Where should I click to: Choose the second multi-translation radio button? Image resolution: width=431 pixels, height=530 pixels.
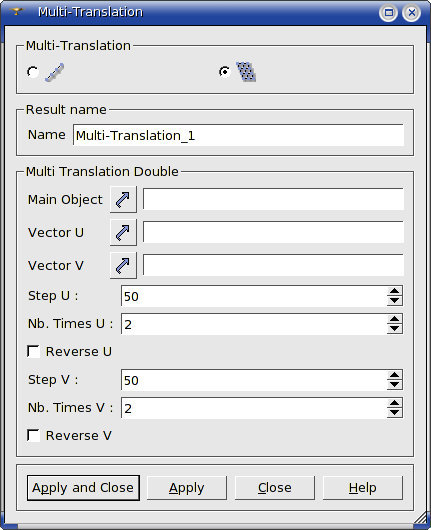[224, 72]
